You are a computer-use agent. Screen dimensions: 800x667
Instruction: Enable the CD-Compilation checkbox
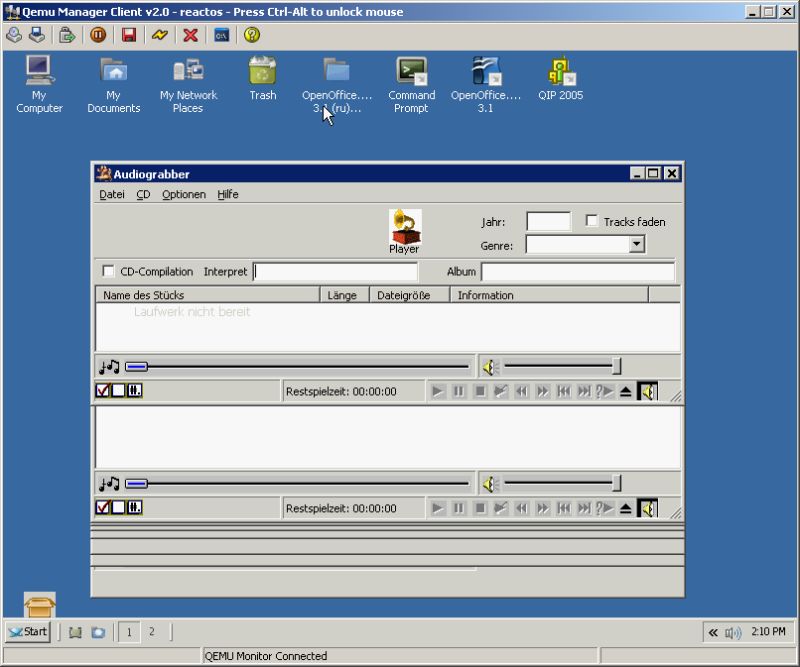click(x=111, y=271)
